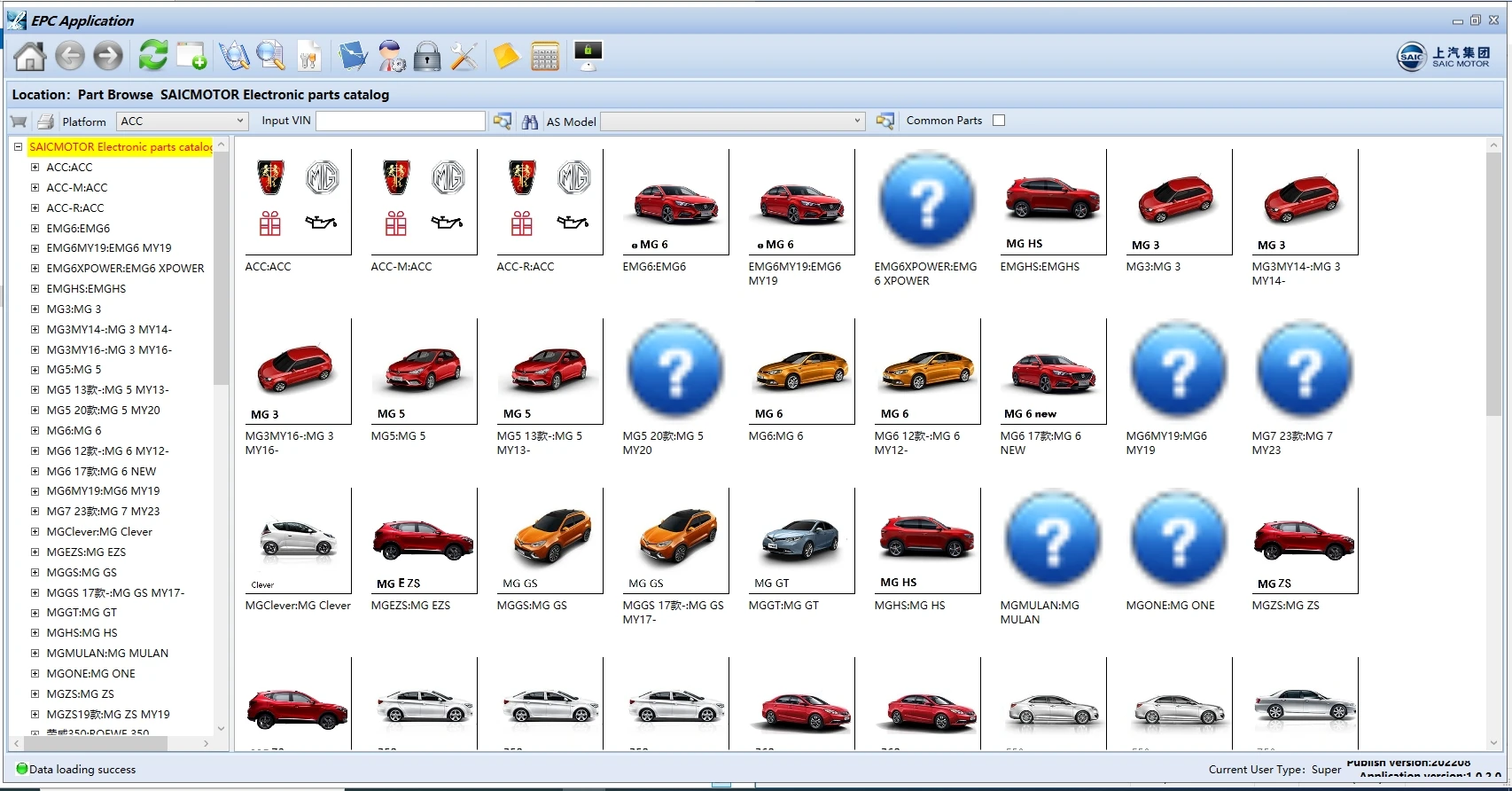Screen dimensions: 1512x791
Task: Enable the Common Parts checkbox
Action: click(x=999, y=121)
